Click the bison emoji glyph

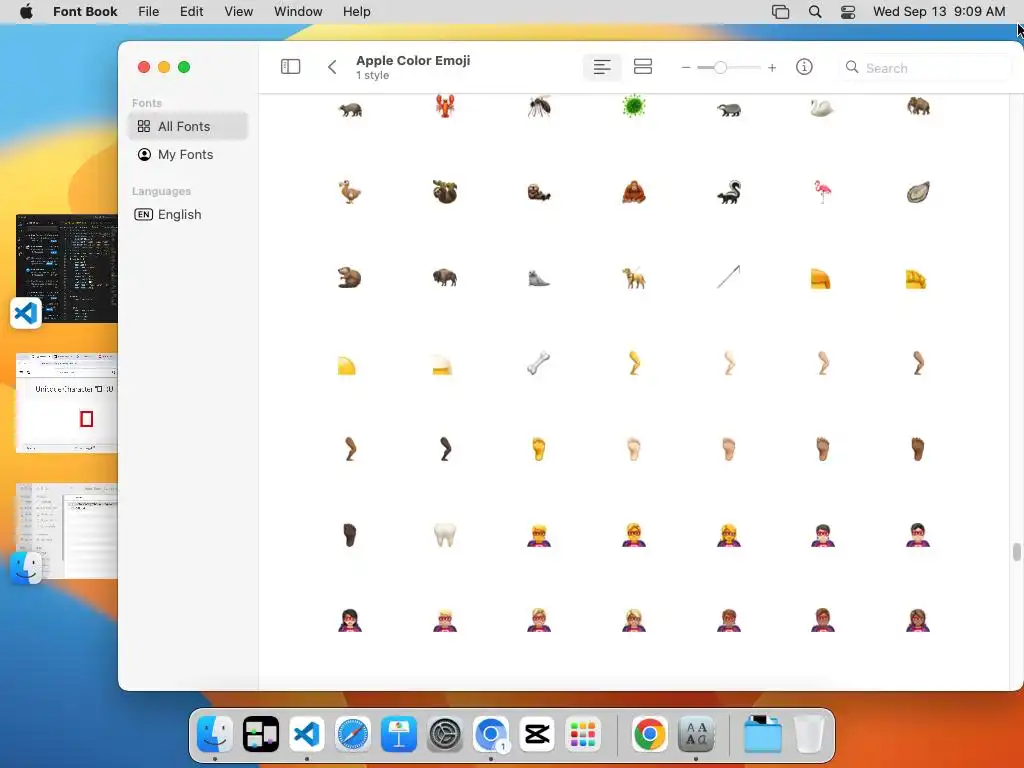coord(445,278)
